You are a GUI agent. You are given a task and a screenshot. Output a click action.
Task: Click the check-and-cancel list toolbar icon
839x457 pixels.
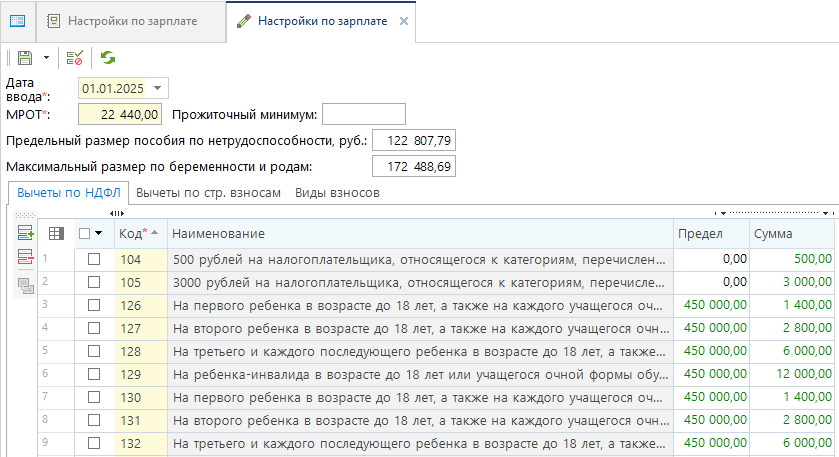(75, 58)
